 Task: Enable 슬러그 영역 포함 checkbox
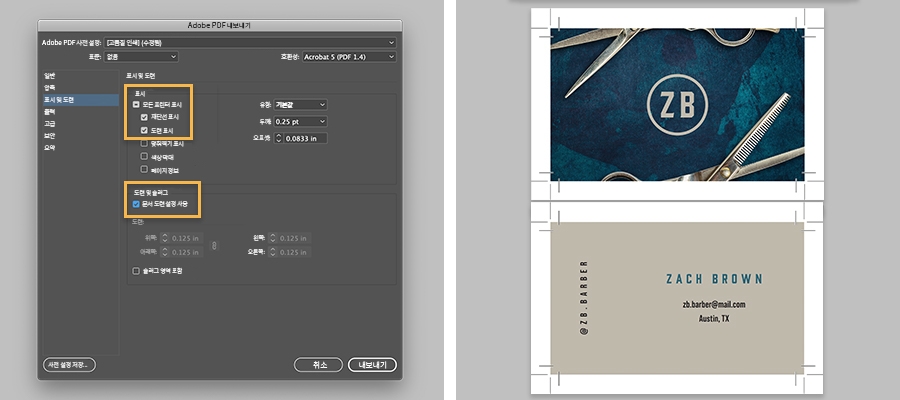pyautogui.click(x=136, y=271)
